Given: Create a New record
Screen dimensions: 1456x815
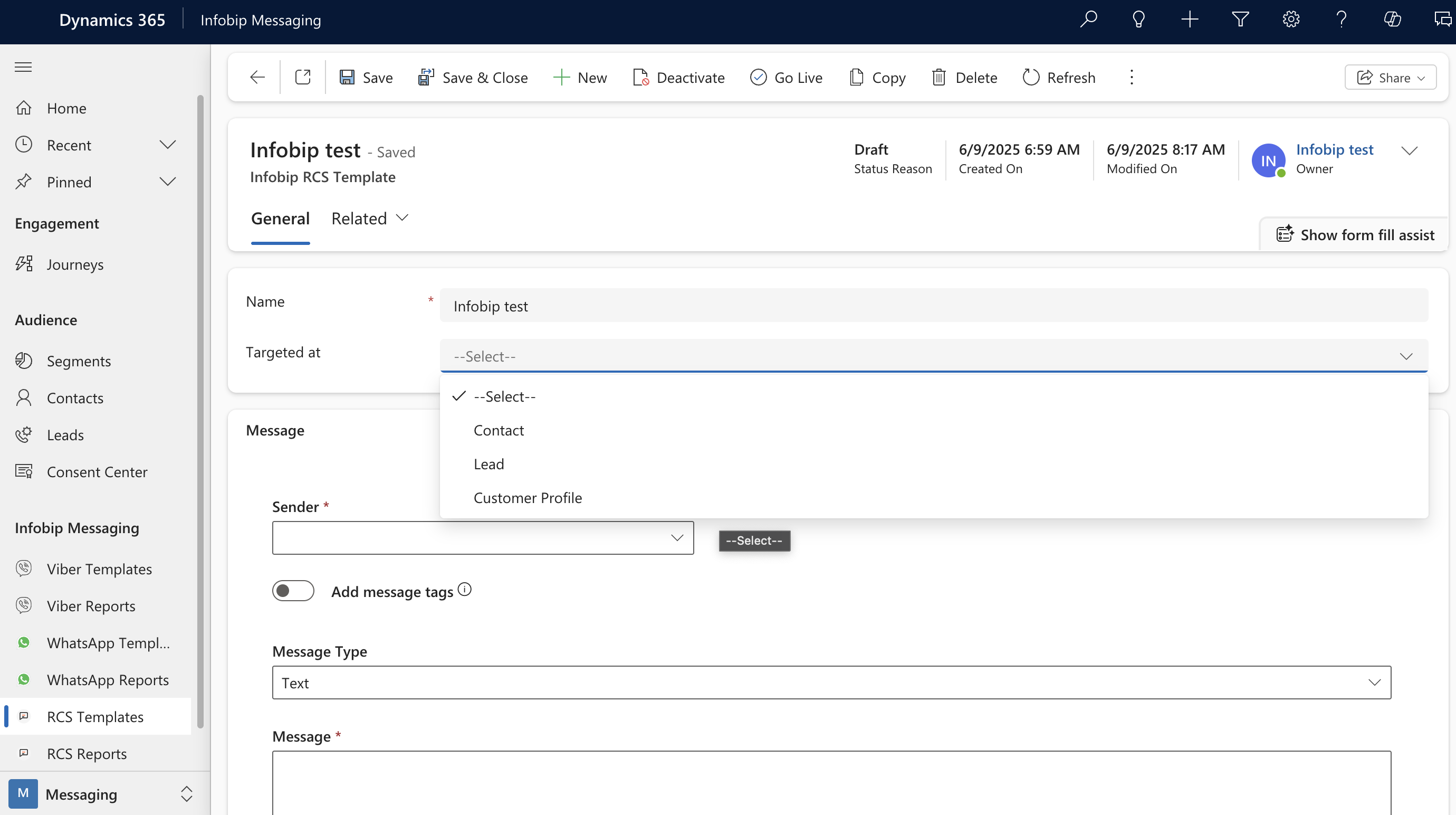Looking at the screenshot, I should tap(579, 78).
